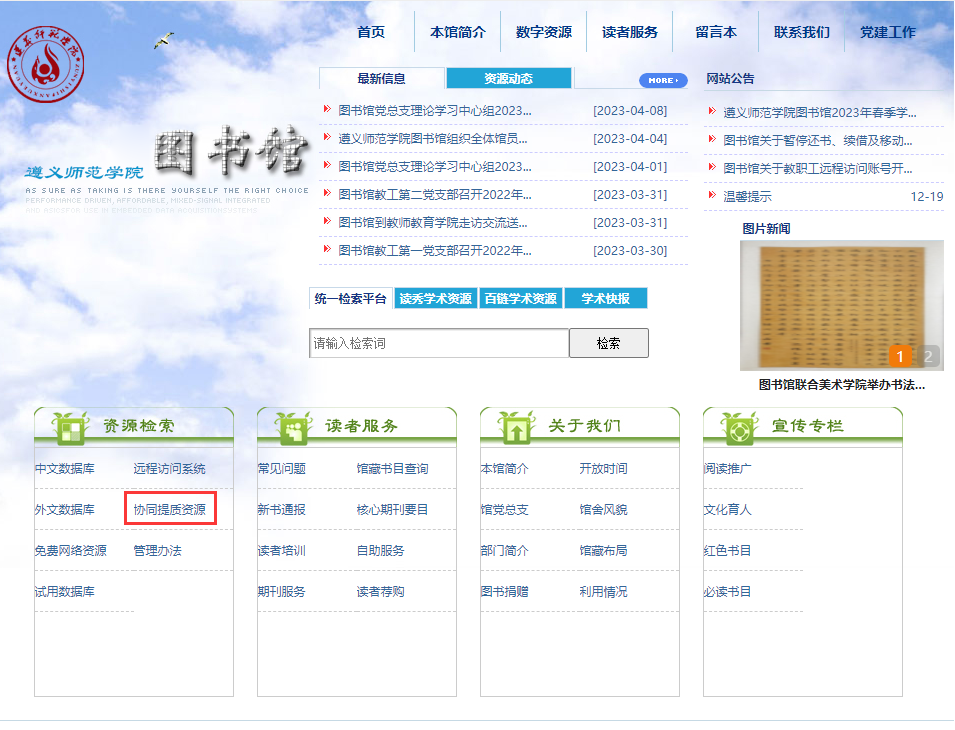Image resolution: width=955 pixels, height=730 pixels.
Task: Open the MORE button for latest news
Action: tap(662, 80)
